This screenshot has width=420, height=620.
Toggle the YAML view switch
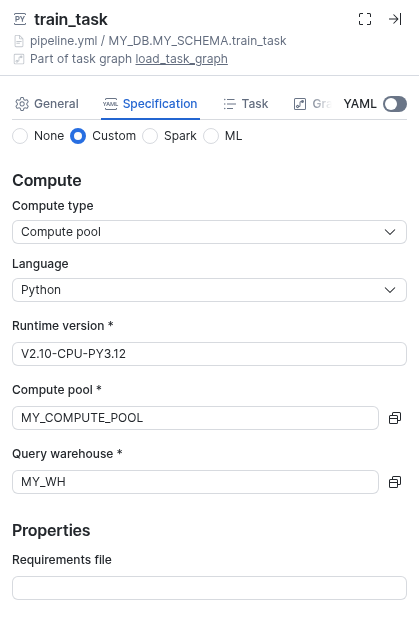[395, 104]
